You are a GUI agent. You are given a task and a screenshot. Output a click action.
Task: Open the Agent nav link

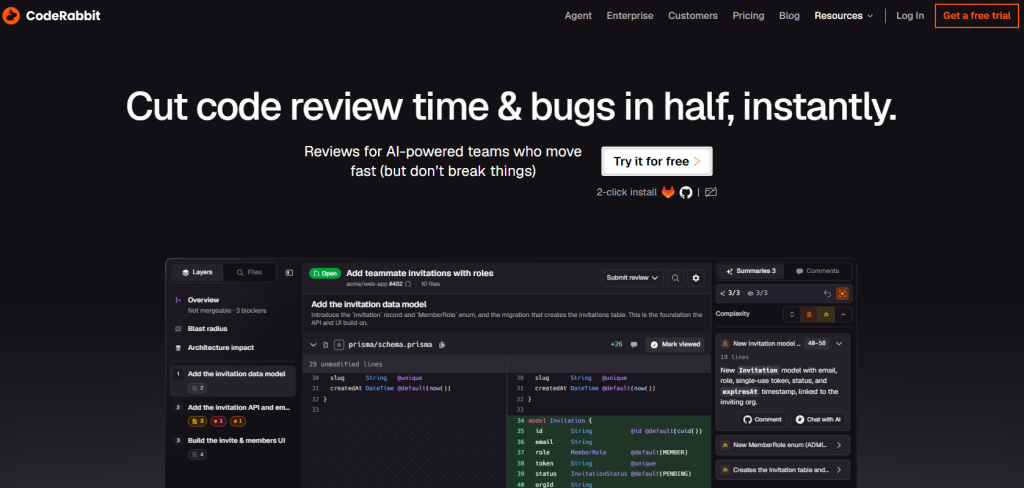coord(578,16)
